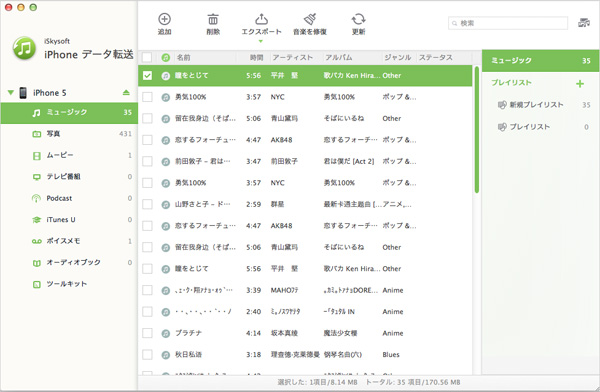The image size is (600, 392).
Task: Click the iSkysoft app logo icon
Action: (x=24, y=48)
